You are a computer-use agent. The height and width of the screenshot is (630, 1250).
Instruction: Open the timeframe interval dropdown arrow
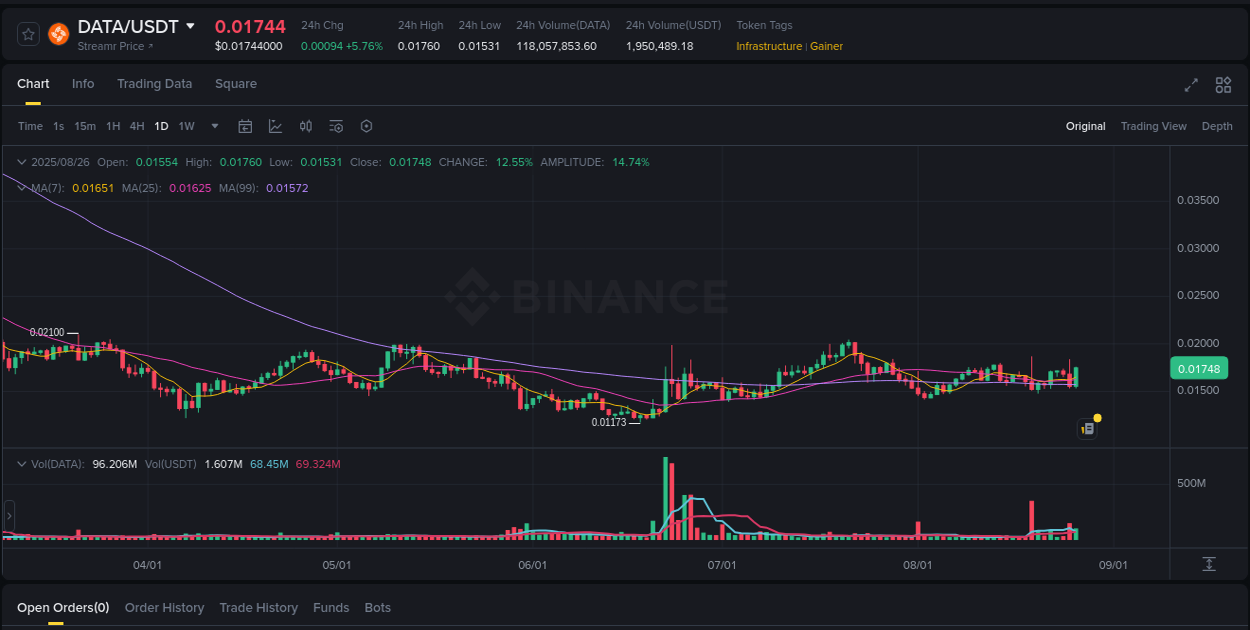click(x=214, y=126)
